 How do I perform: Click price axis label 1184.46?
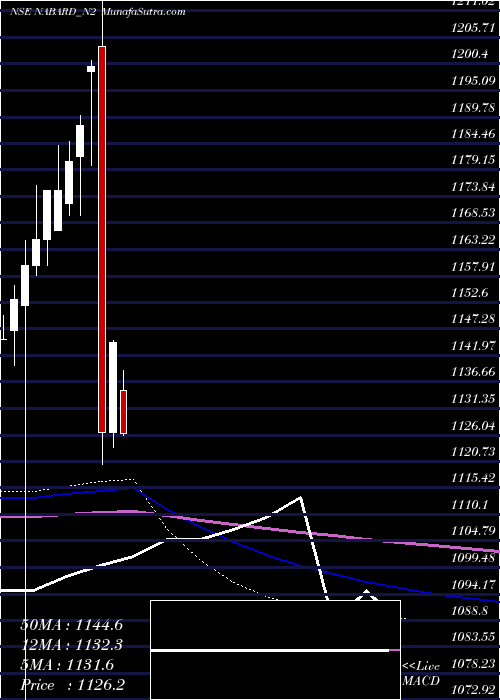click(473, 133)
